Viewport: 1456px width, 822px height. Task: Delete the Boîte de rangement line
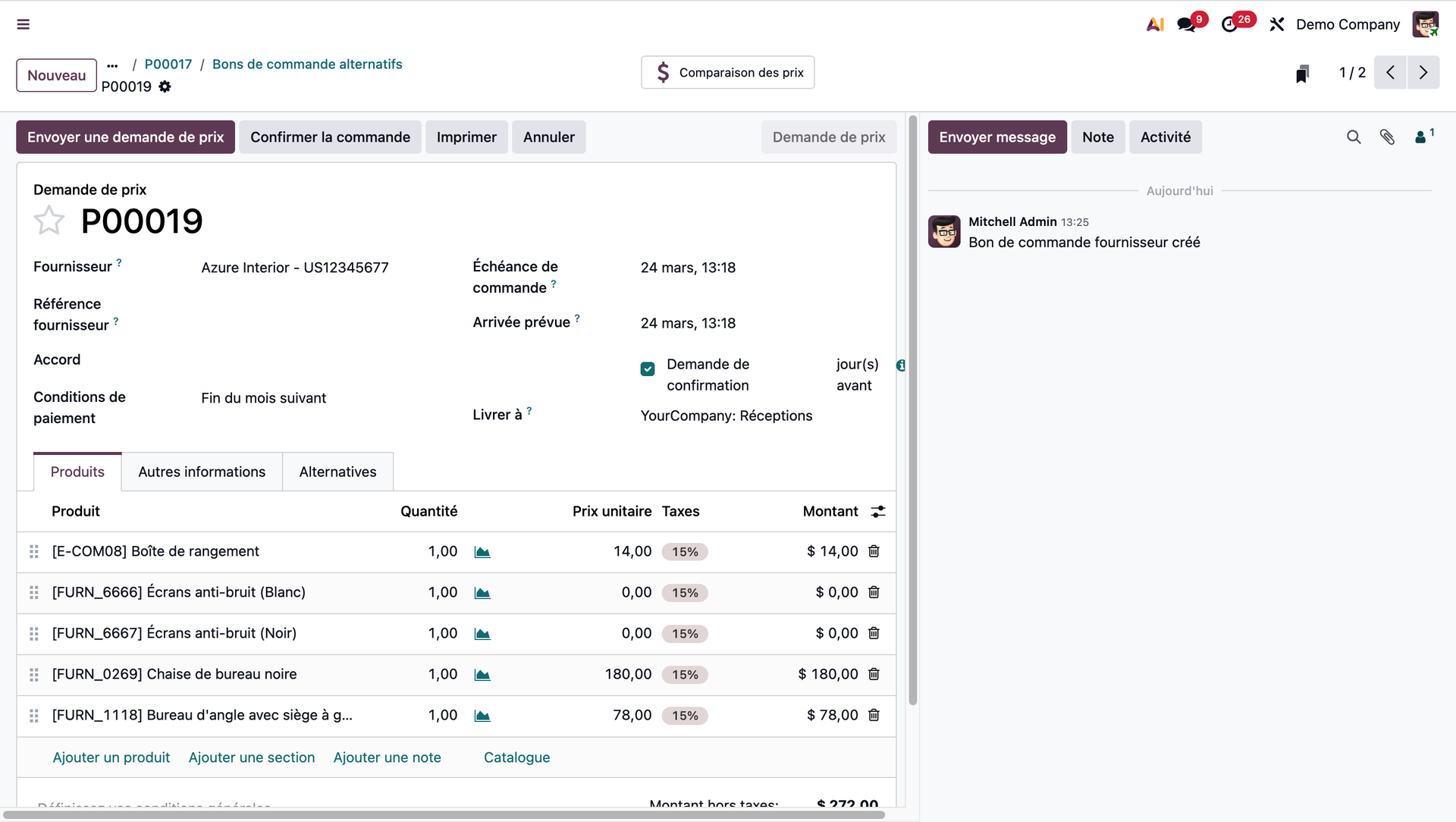[x=874, y=551]
